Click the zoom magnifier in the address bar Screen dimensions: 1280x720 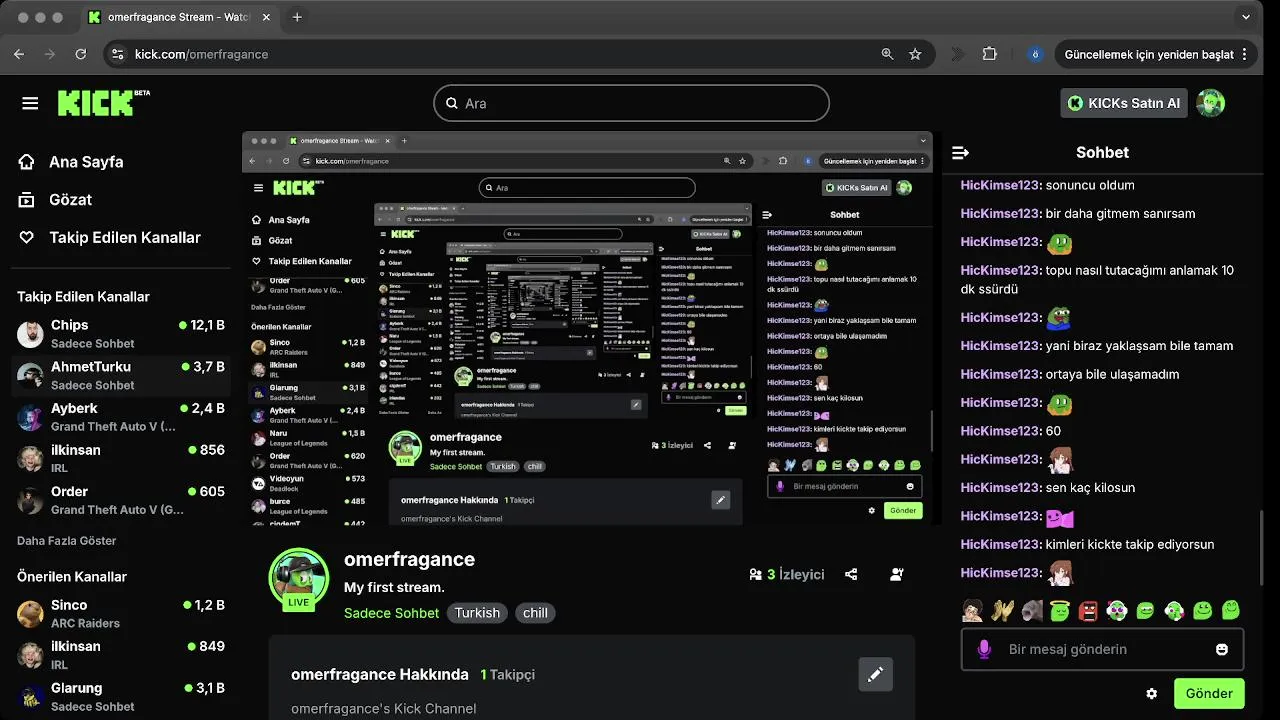pos(887,54)
